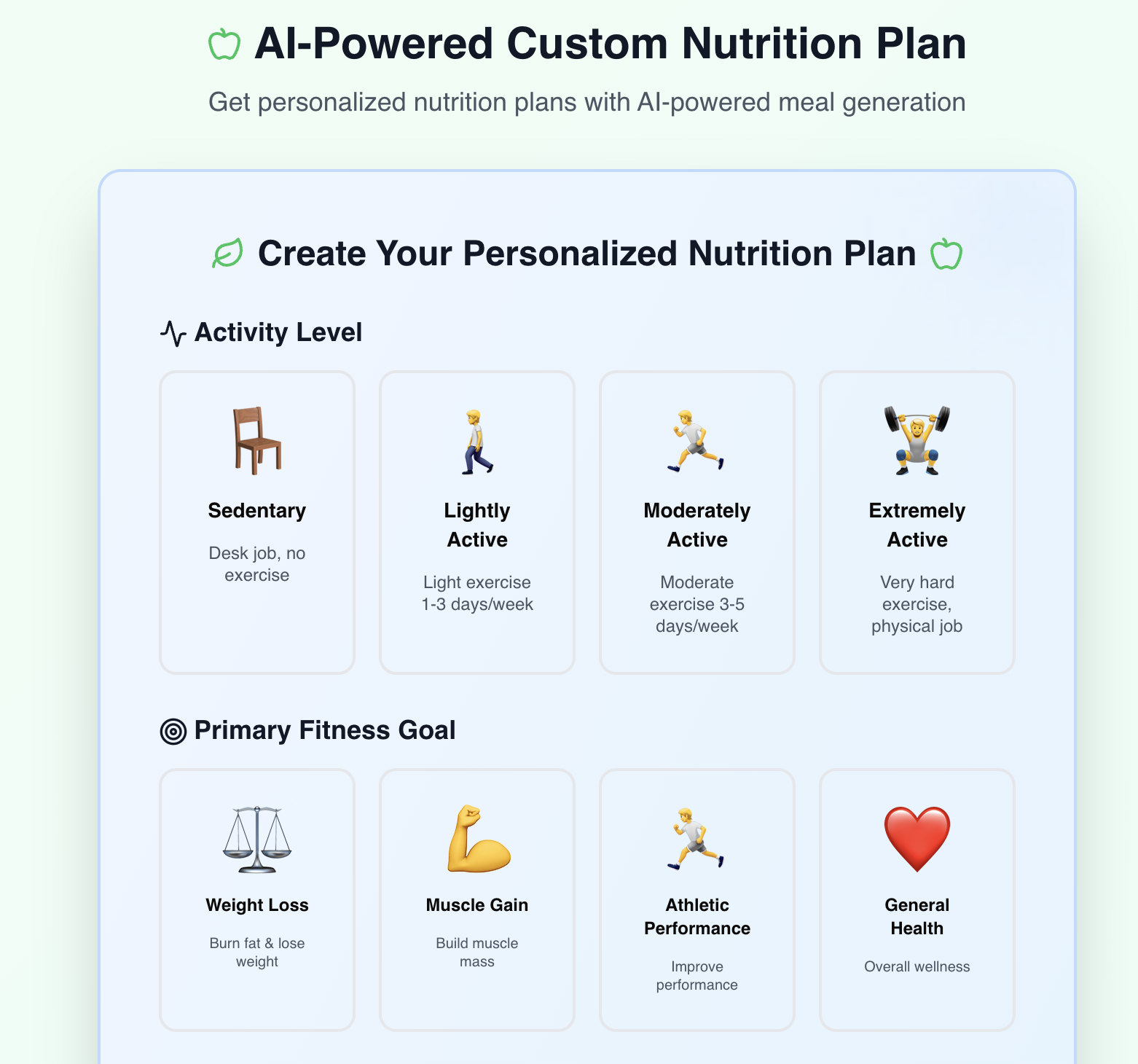The height and width of the screenshot is (1064, 1138).
Task: Select the Lightly Active option
Action: [476, 521]
